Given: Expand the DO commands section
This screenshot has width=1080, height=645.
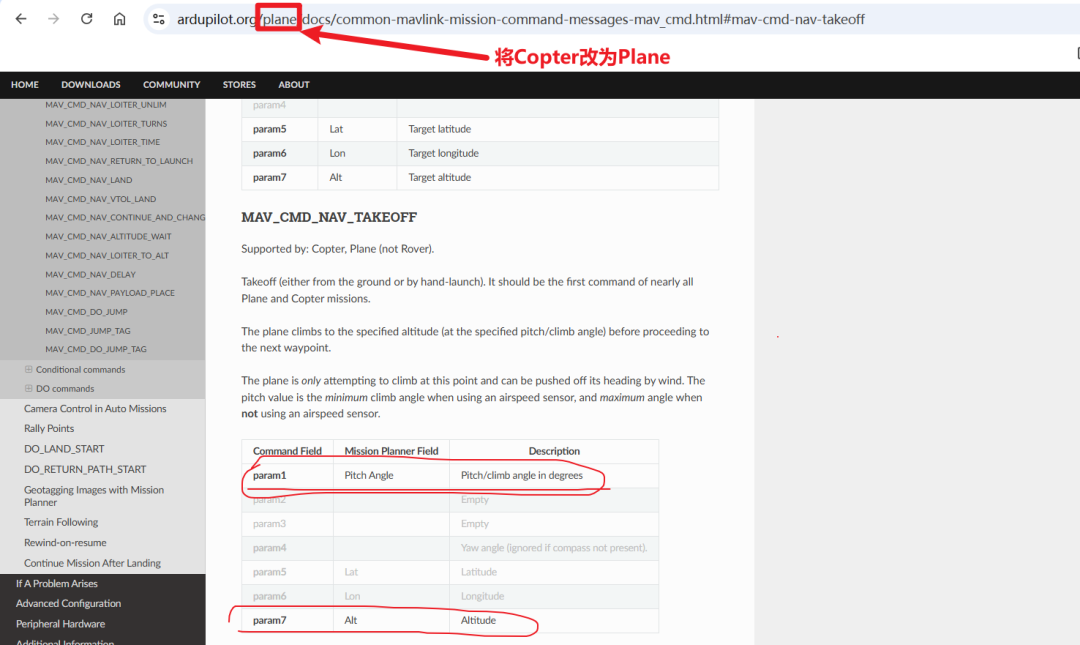Looking at the screenshot, I should tap(28, 389).
